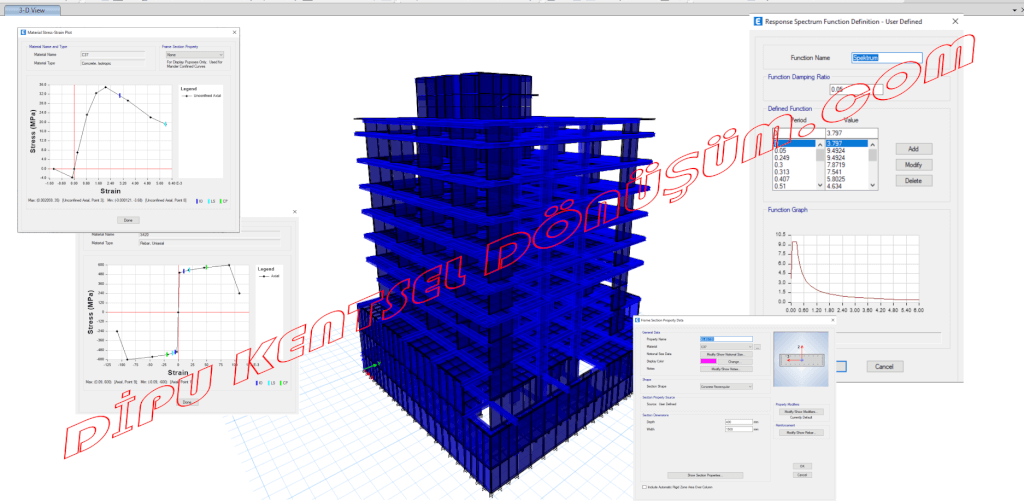Select value row 7.541 in the list
Viewport: 1024px width, 501px height.
point(847,172)
